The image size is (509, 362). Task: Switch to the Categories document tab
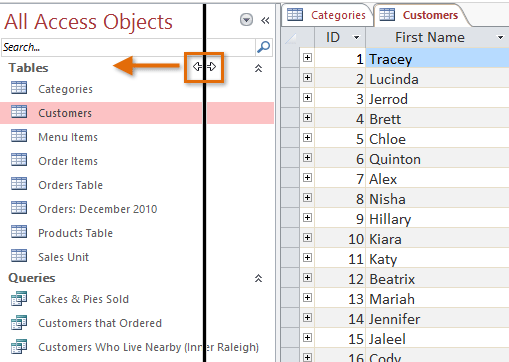[x=327, y=15]
